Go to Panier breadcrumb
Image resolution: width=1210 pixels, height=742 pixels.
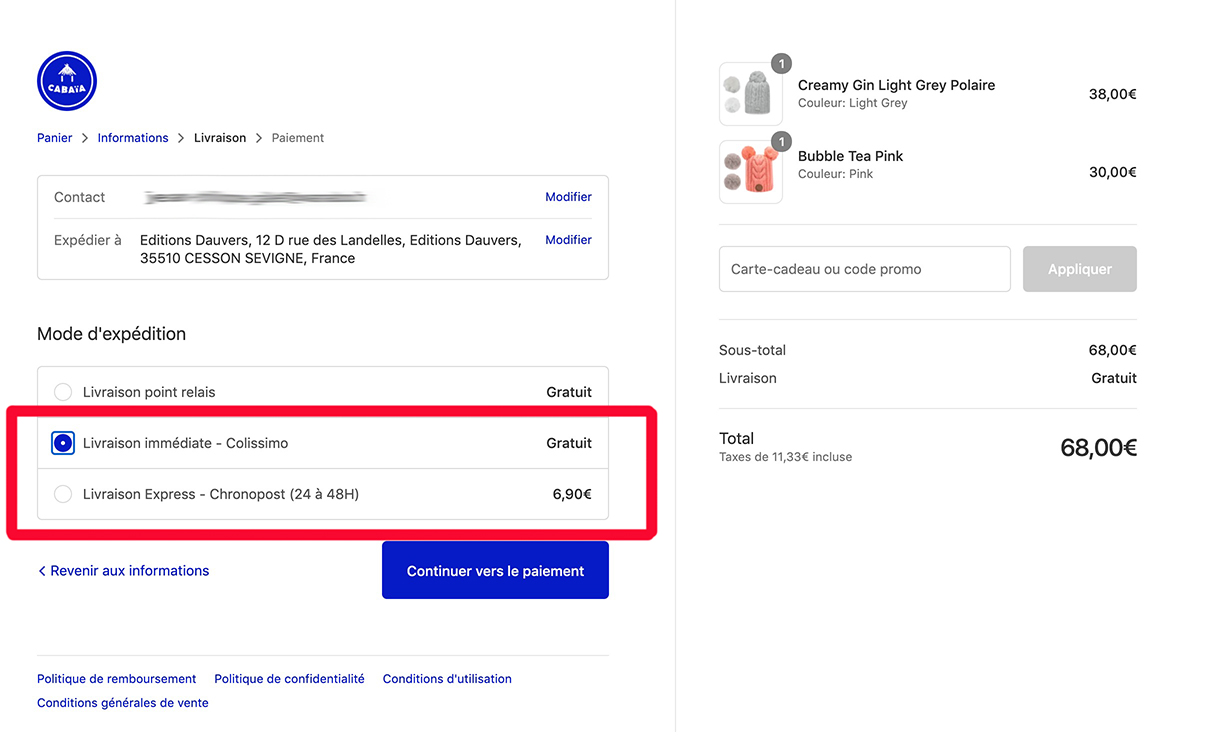coord(55,138)
